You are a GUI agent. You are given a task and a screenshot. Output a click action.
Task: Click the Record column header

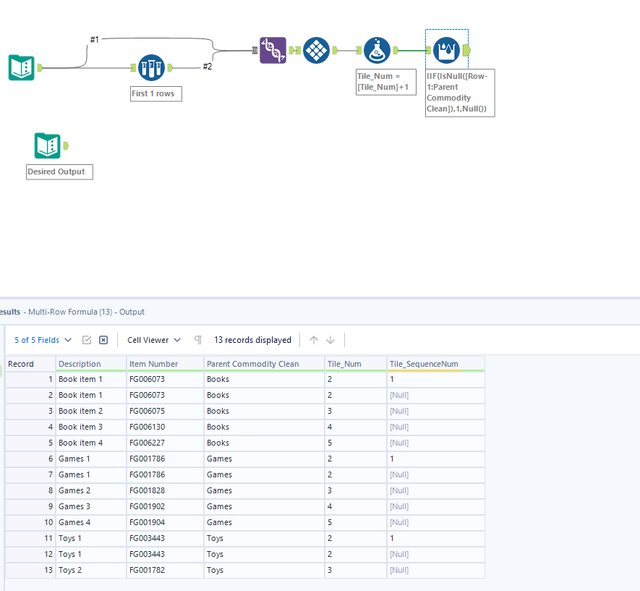(x=30, y=364)
